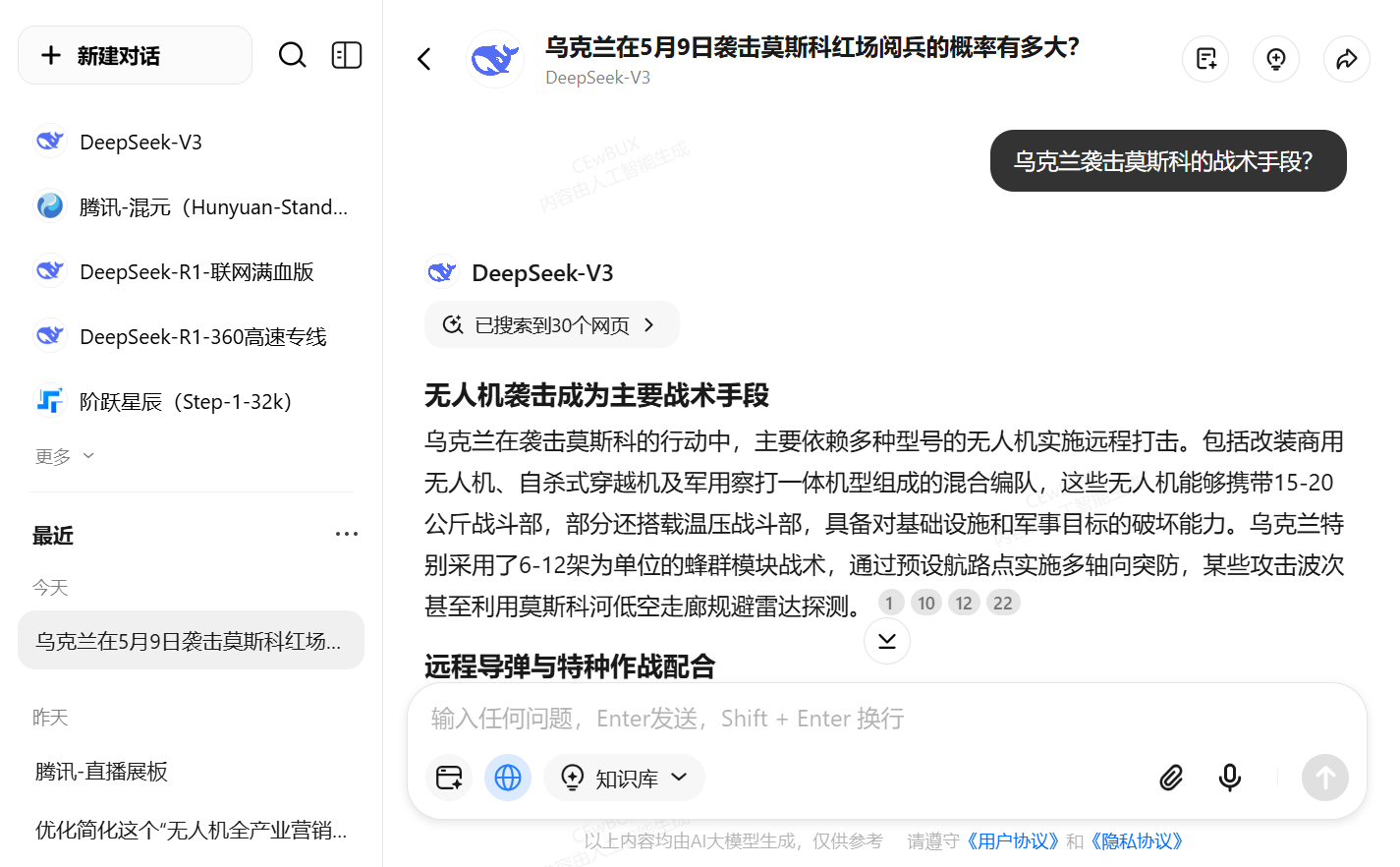Click the 昨天 date label
The width and height of the screenshot is (1400, 867).
click(x=50, y=718)
